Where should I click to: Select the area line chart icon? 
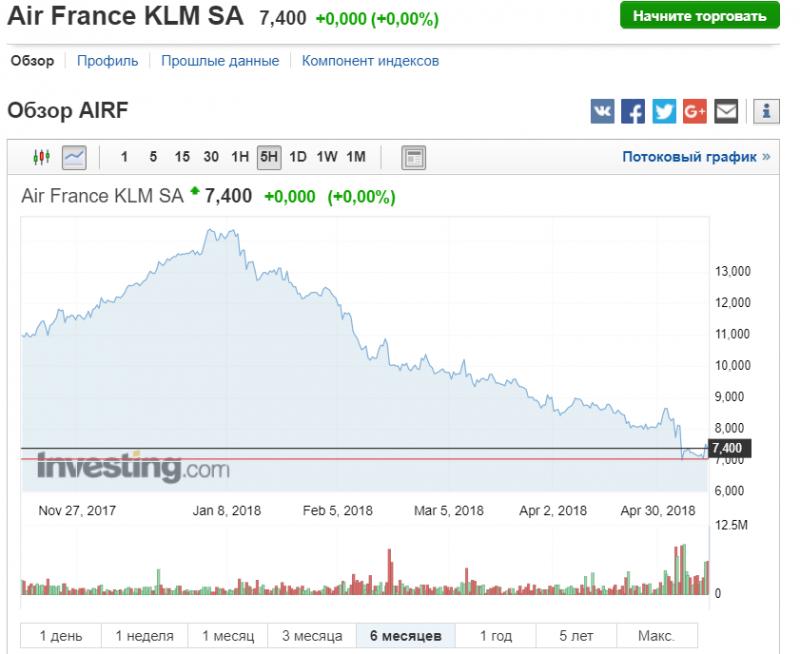click(74, 157)
